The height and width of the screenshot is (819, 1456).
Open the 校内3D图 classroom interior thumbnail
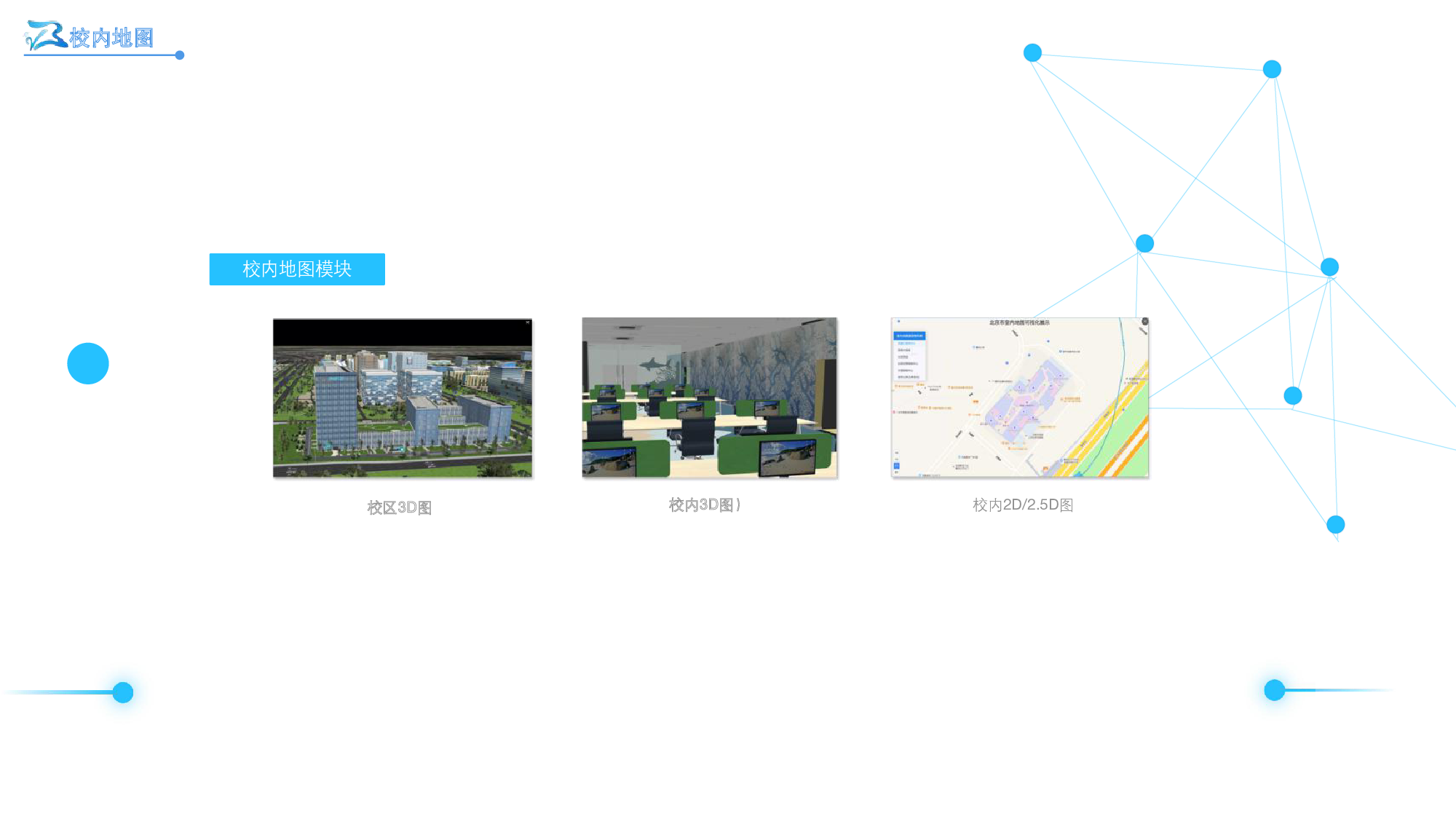pyautogui.click(x=710, y=397)
